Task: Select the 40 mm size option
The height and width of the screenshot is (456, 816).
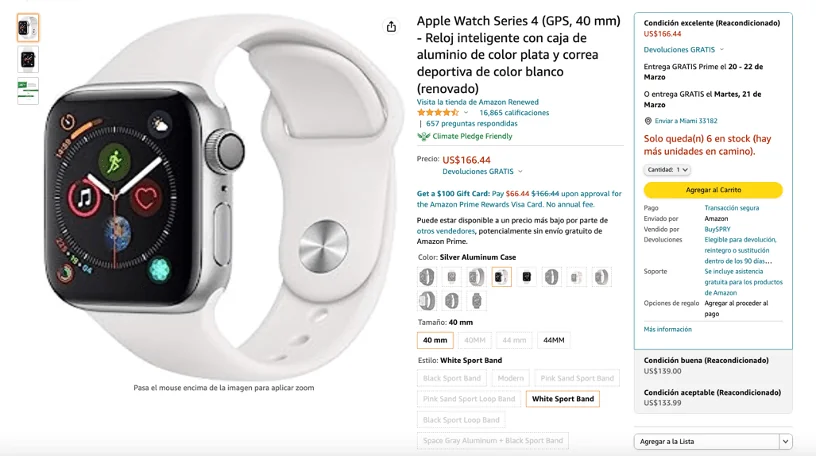Action: coord(435,340)
